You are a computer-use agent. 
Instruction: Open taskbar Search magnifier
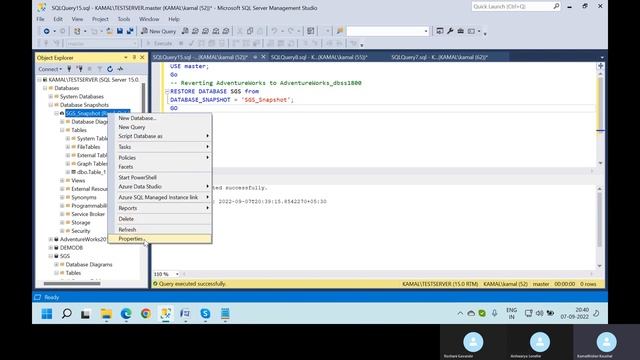67,313
